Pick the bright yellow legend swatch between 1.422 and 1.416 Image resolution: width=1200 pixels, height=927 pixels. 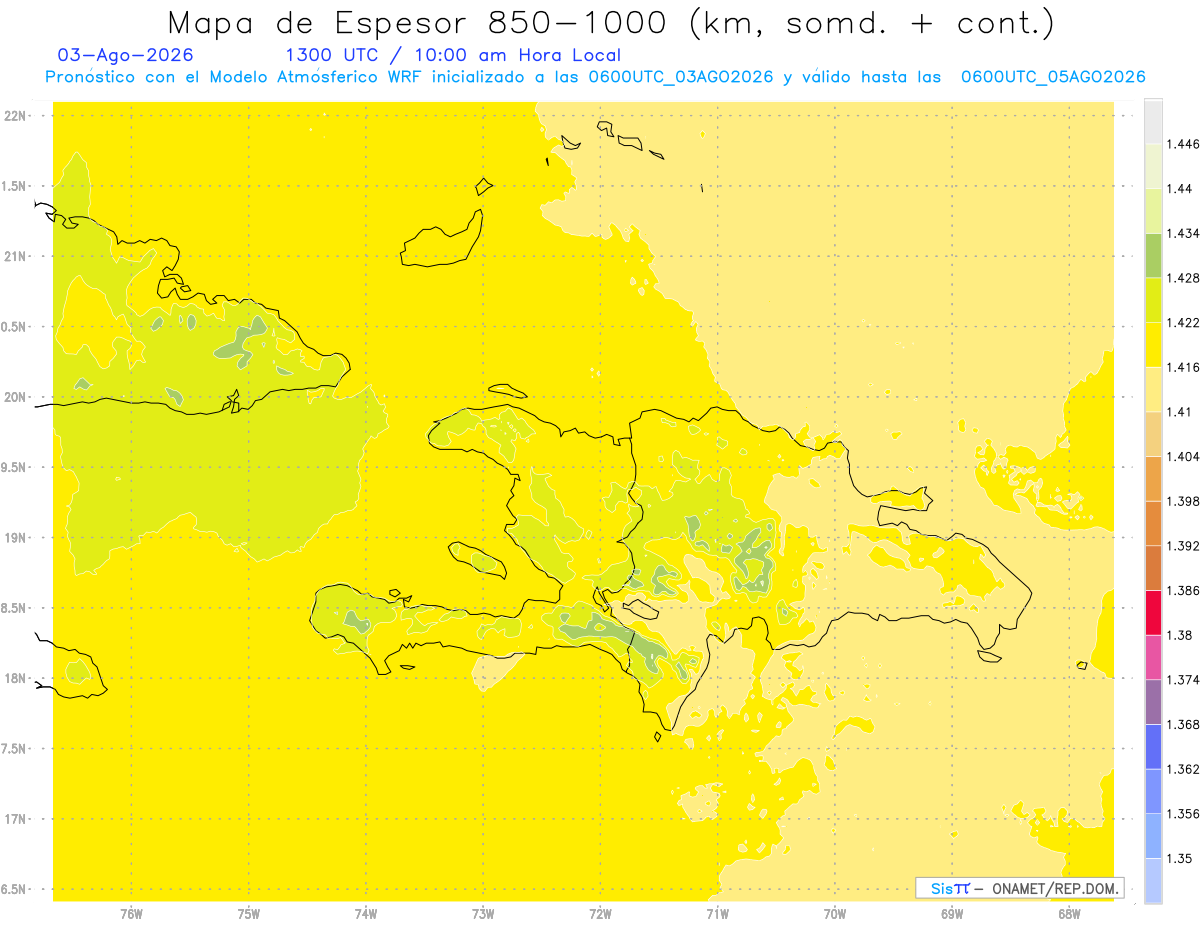[1154, 344]
